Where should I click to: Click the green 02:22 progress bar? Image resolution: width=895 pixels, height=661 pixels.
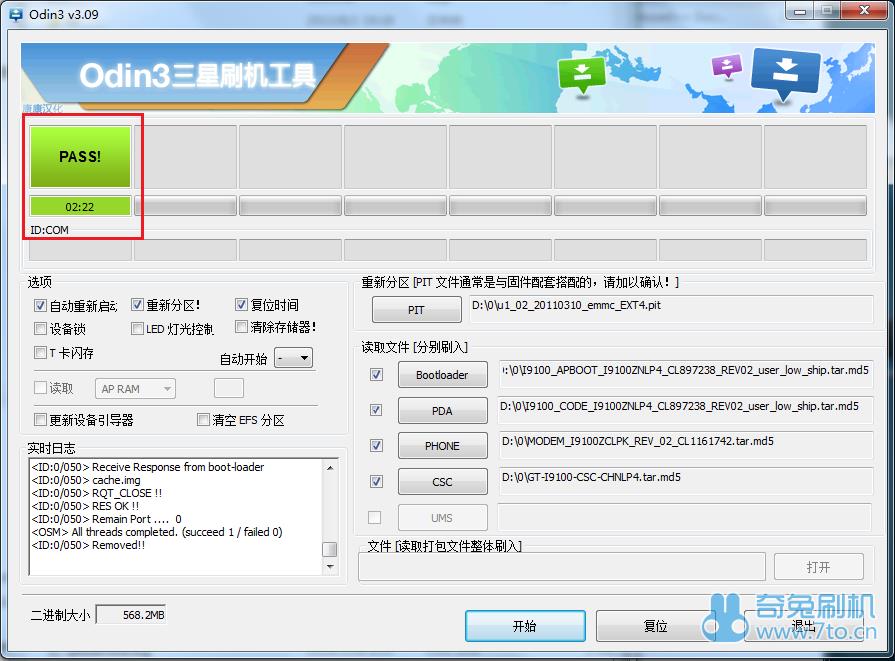tap(80, 207)
